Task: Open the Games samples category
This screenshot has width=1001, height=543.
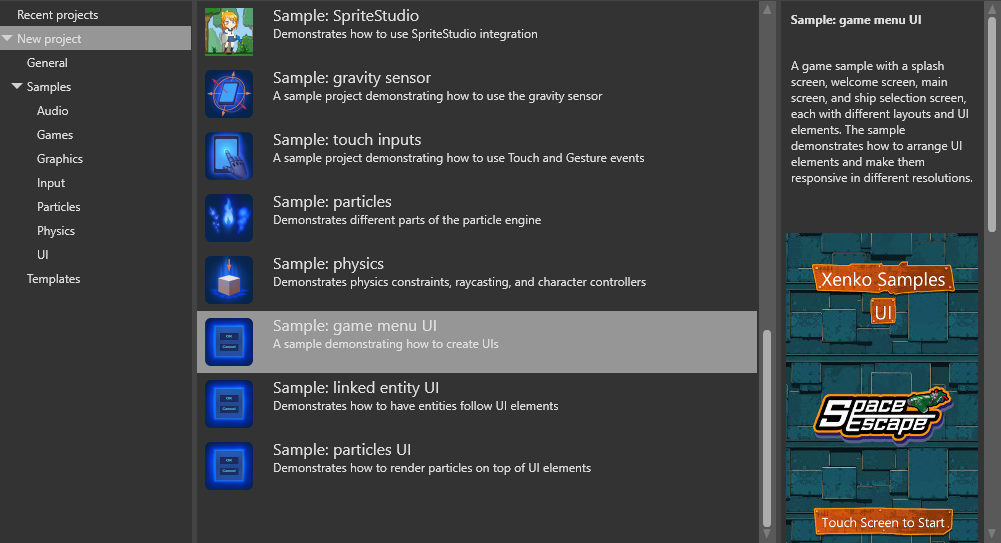Action: click(x=55, y=135)
